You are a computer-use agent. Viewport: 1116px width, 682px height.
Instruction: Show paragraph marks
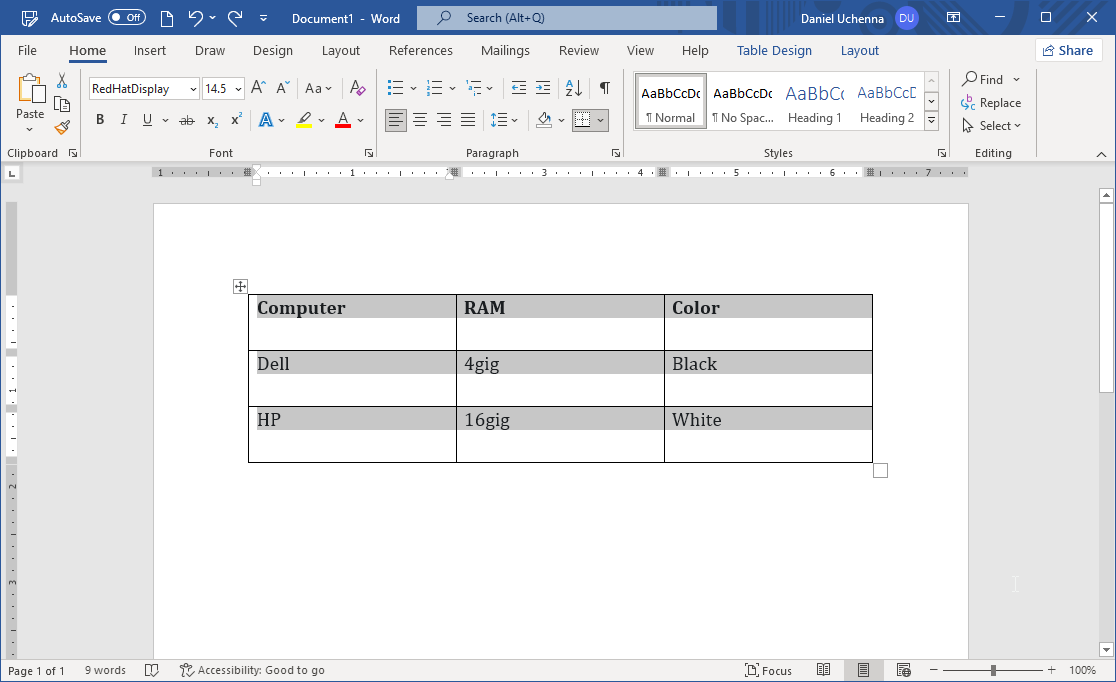tap(604, 88)
